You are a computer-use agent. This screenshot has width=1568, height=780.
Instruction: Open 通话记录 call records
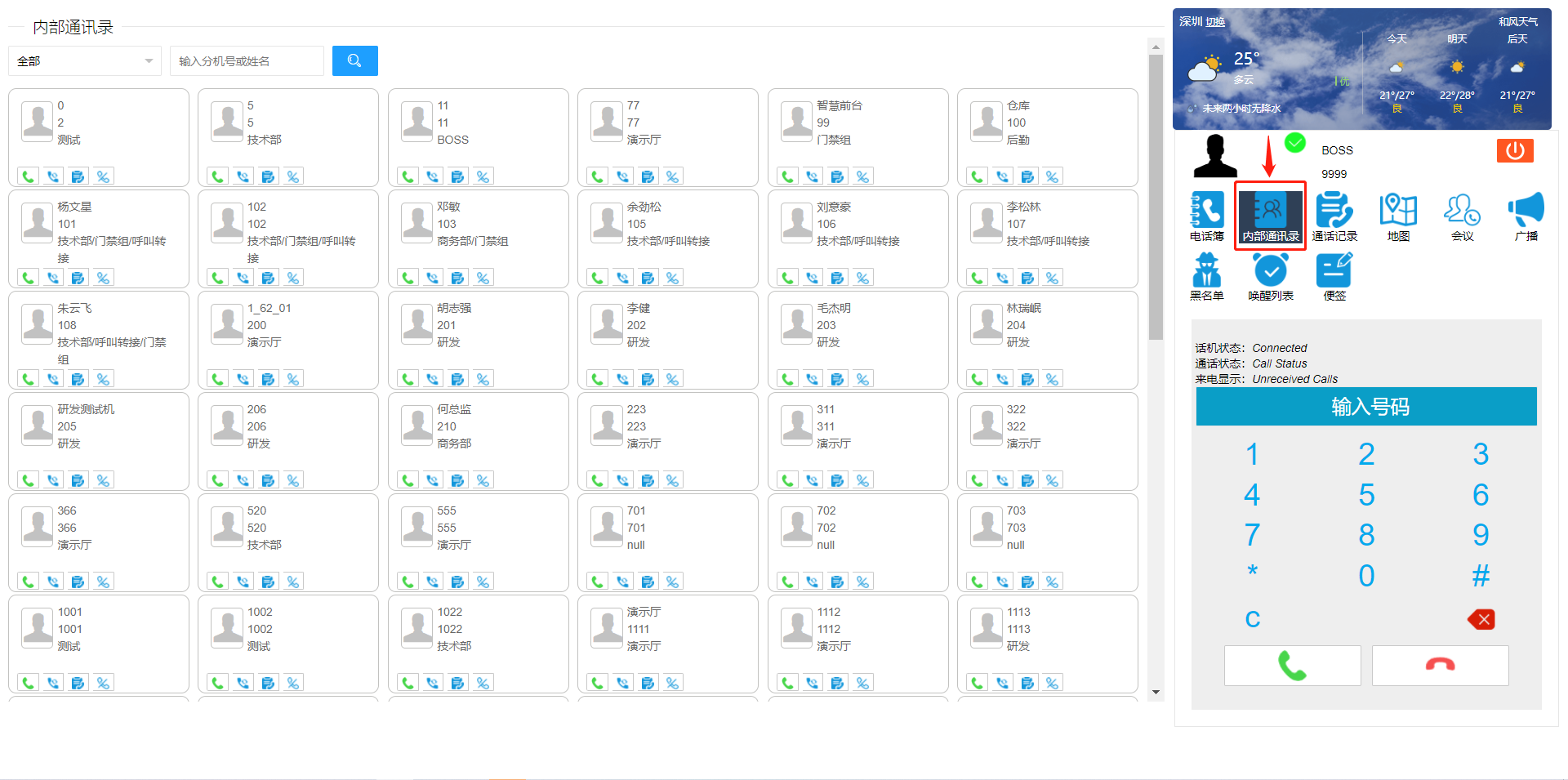(1334, 216)
